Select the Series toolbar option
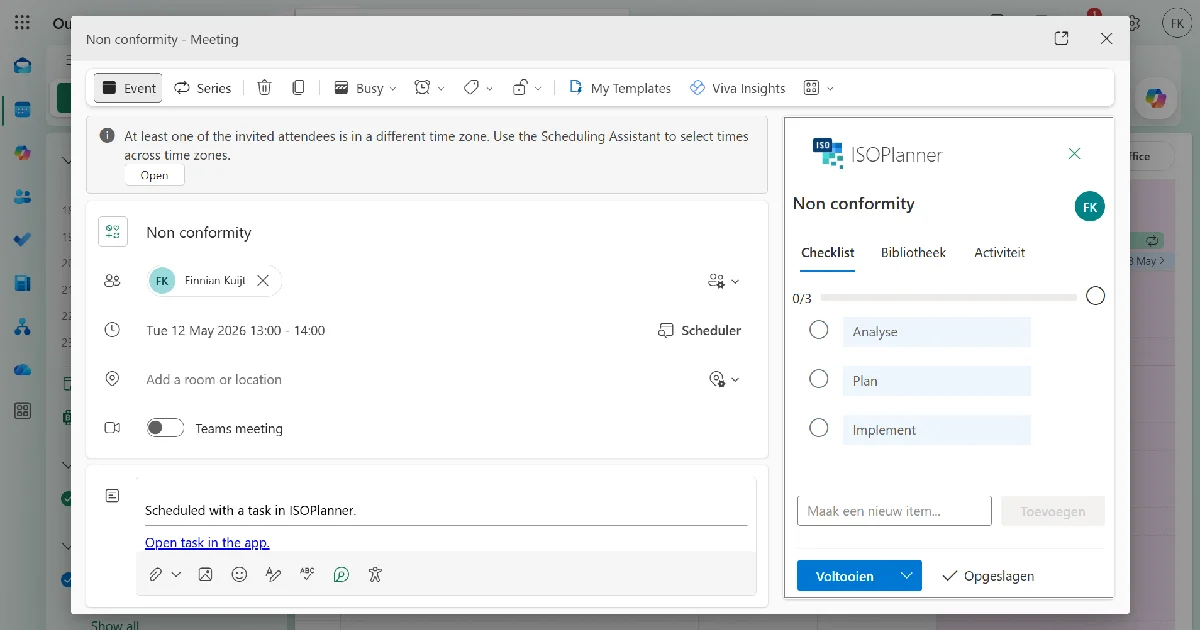Image resolution: width=1200 pixels, height=630 pixels. tap(203, 88)
